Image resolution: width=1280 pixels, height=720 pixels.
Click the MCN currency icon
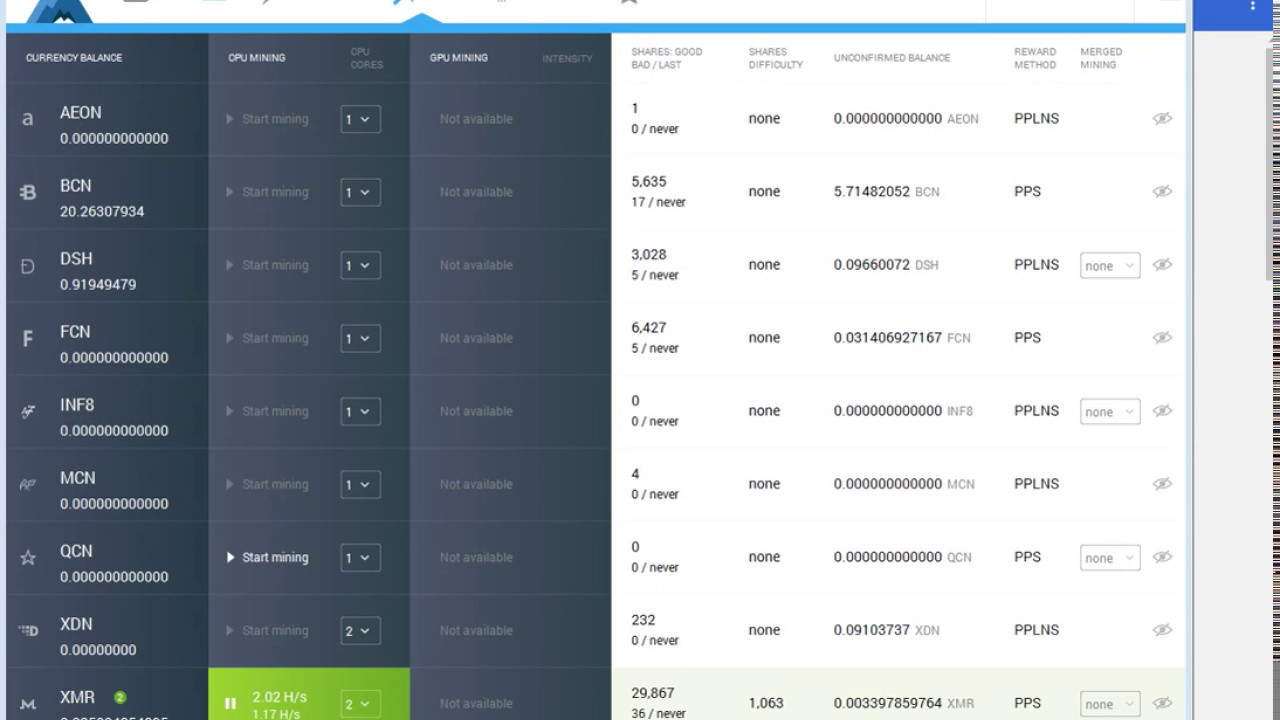pos(28,484)
